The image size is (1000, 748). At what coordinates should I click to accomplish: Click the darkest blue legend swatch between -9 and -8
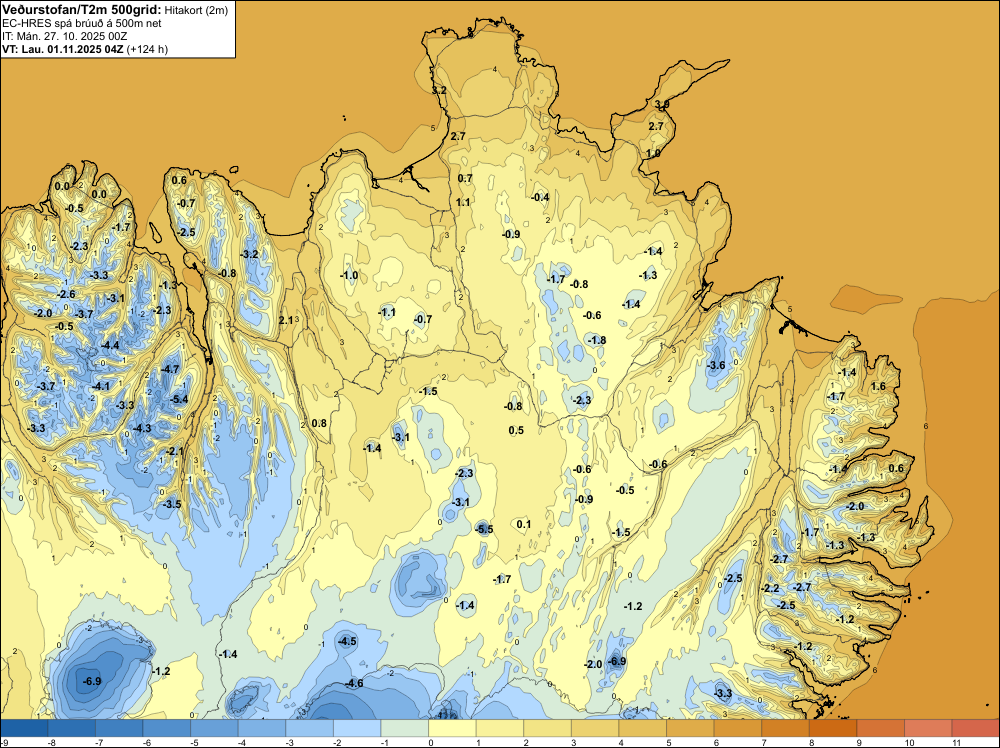tap(24, 728)
